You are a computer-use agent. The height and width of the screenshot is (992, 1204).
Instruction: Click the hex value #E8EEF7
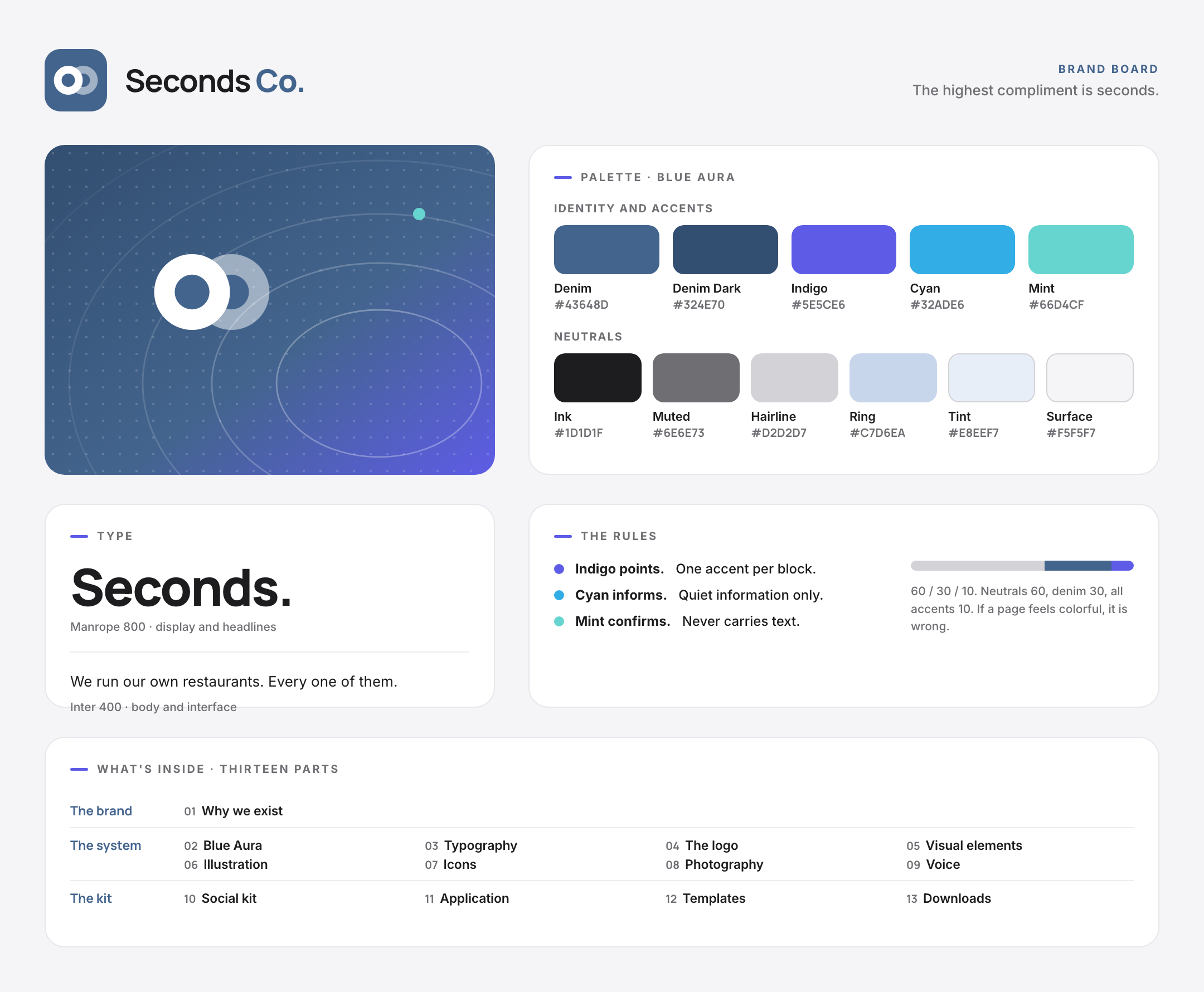tap(973, 432)
